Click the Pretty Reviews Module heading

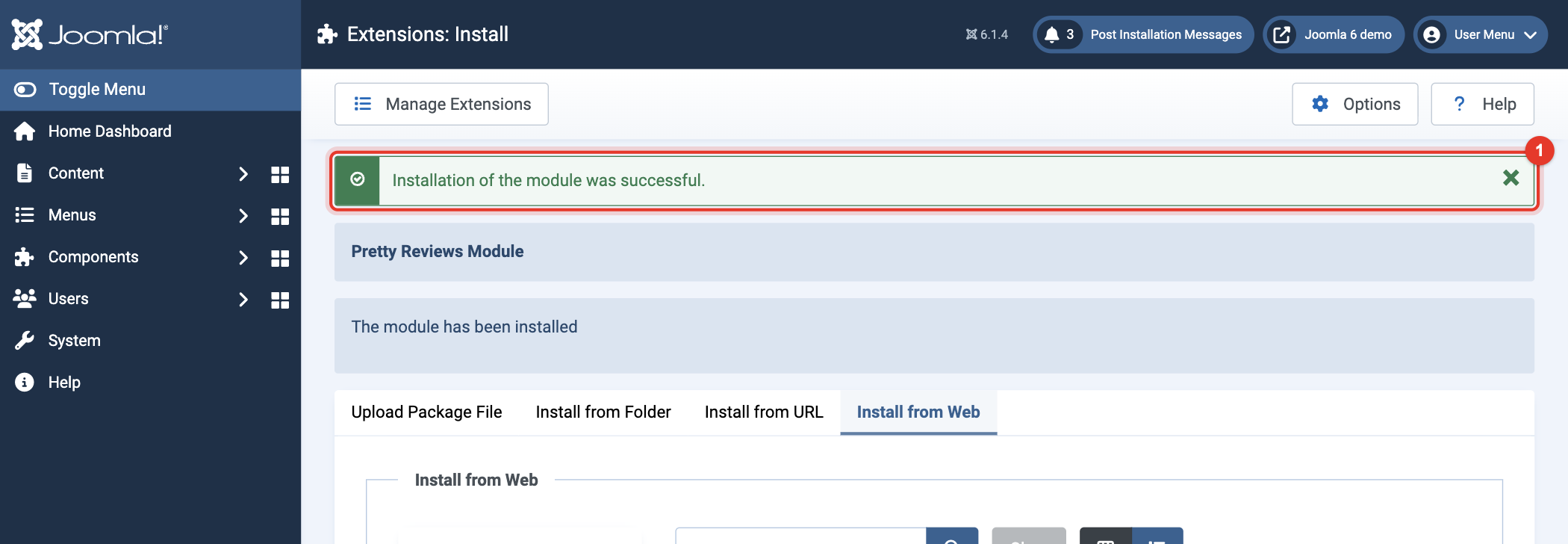tap(438, 252)
